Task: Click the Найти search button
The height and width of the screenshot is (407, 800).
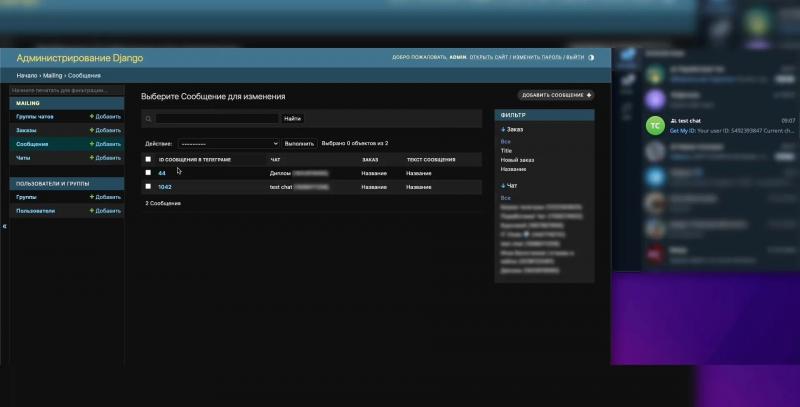Action: (292, 119)
